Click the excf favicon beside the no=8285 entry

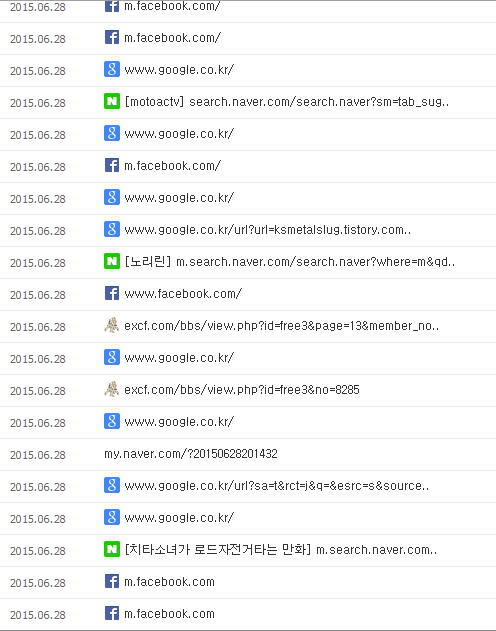(x=111, y=389)
